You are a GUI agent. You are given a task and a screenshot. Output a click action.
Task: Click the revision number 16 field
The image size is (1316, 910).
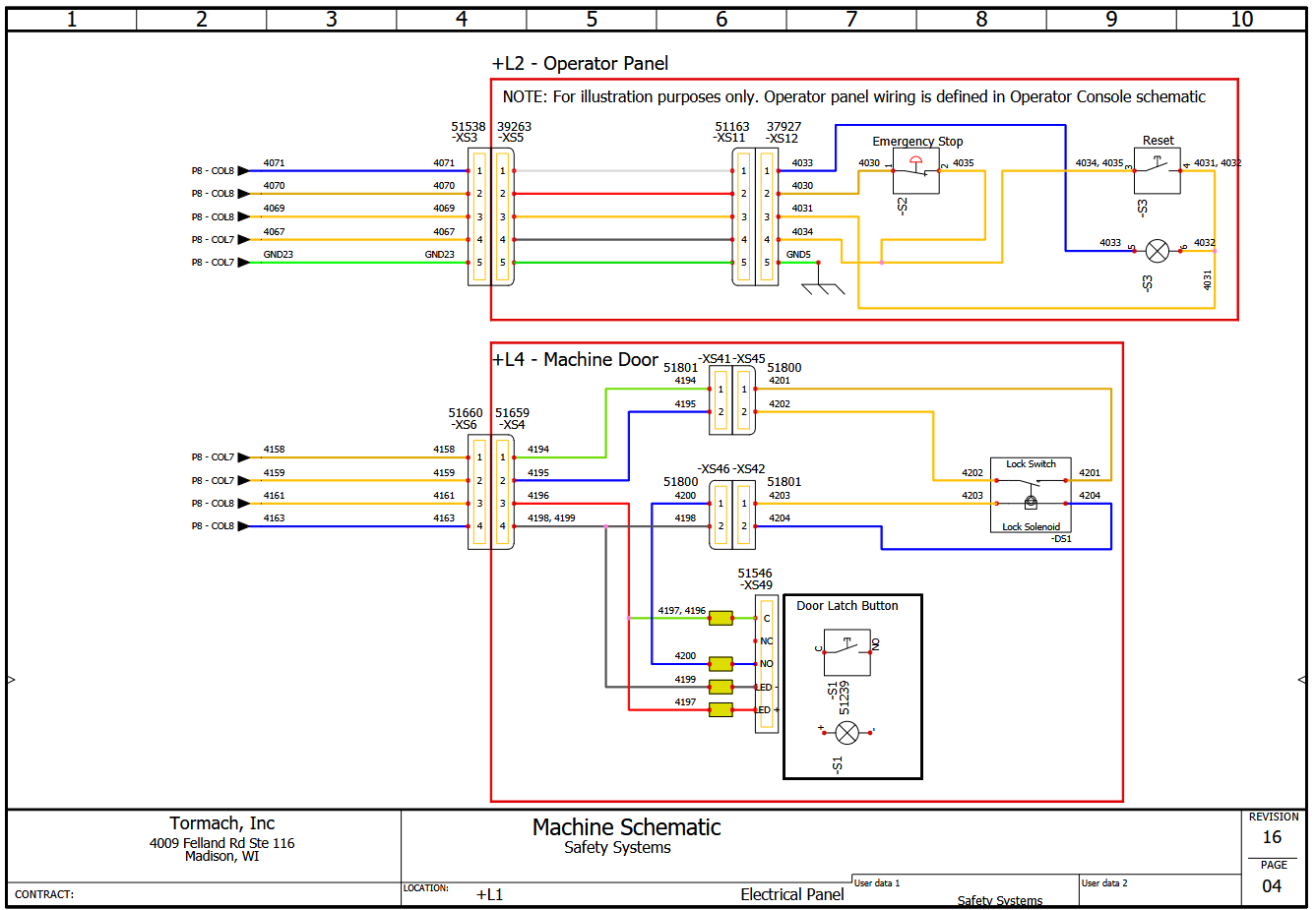(x=1272, y=837)
